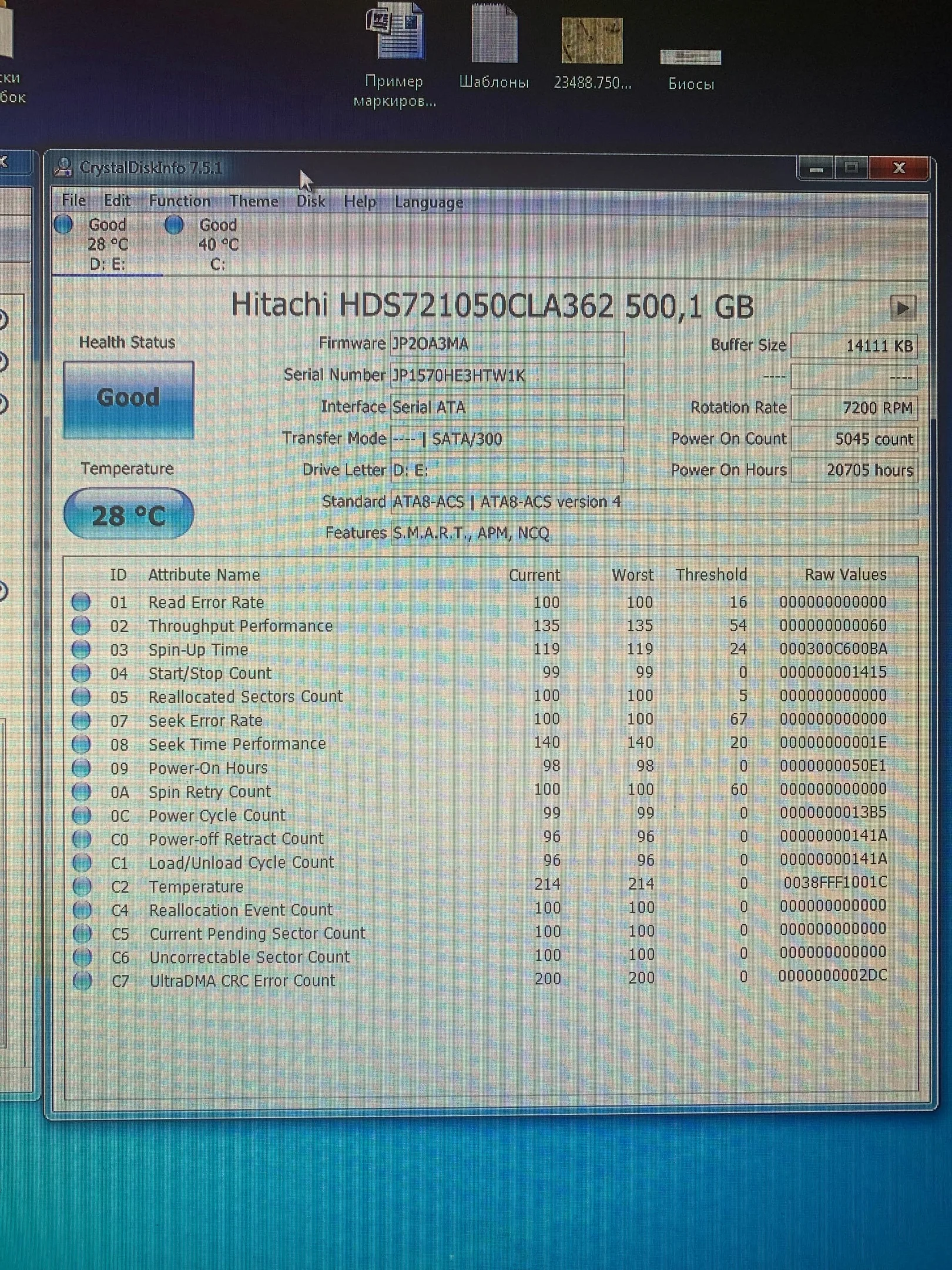
Task: Click status icon for Start/Stop Count
Action: (81, 673)
